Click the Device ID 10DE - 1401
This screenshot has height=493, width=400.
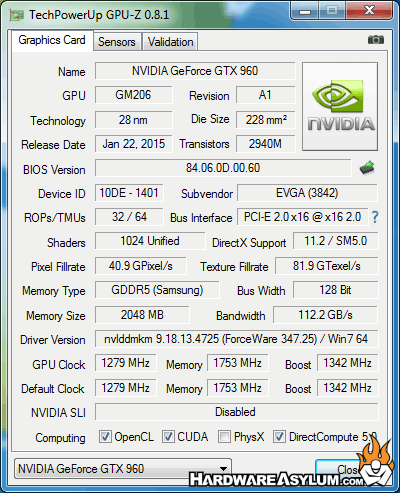(x=129, y=193)
